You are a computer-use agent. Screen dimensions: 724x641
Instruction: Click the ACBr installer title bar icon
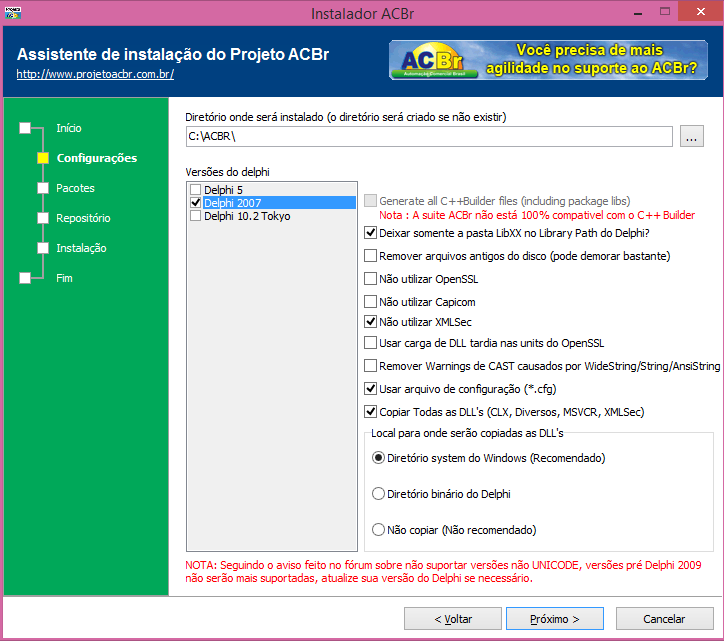click(x=12, y=12)
